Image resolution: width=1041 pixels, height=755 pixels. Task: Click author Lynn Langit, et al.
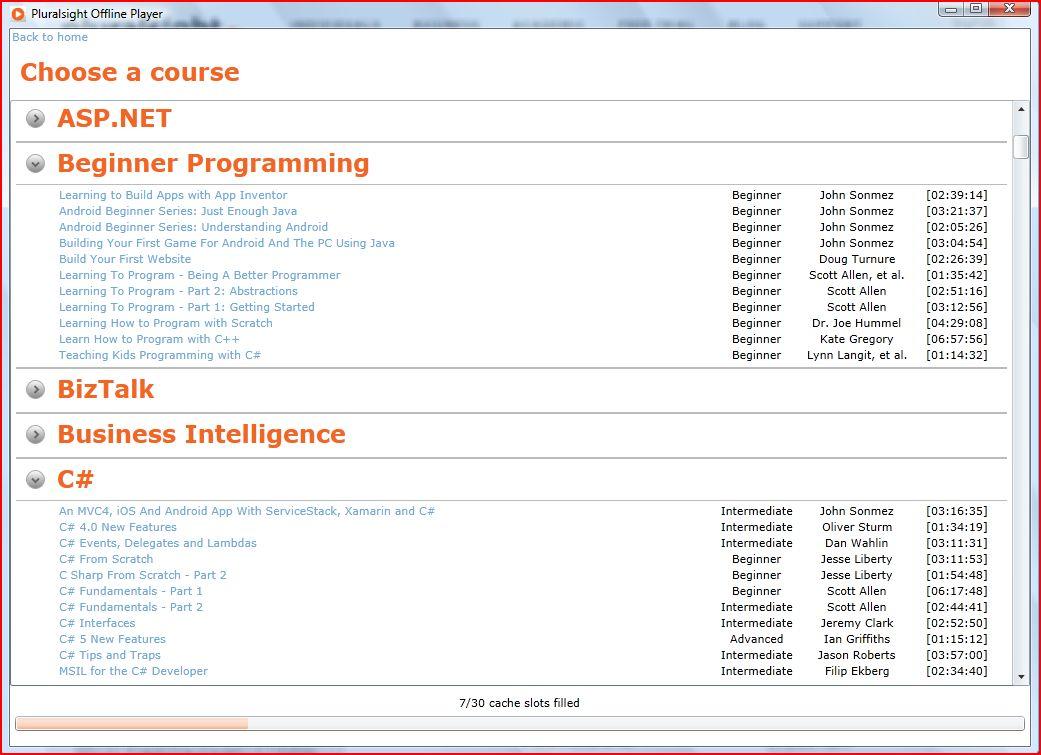coord(856,355)
